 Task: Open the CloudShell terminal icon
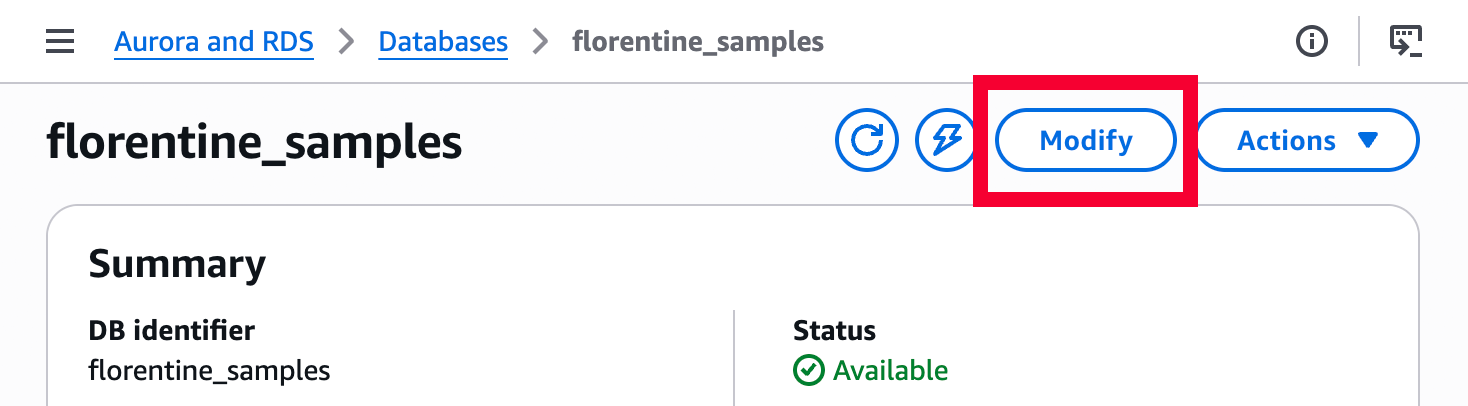1407,42
